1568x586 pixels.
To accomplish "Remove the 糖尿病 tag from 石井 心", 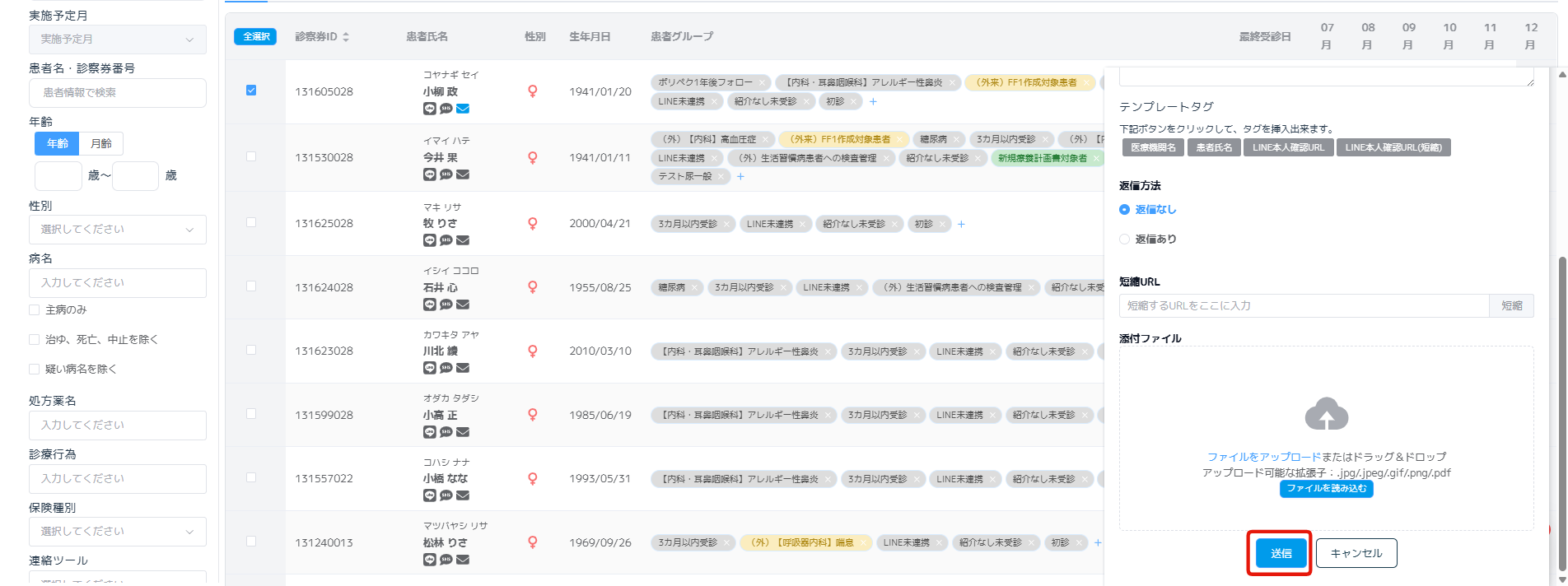I will 695,287.
